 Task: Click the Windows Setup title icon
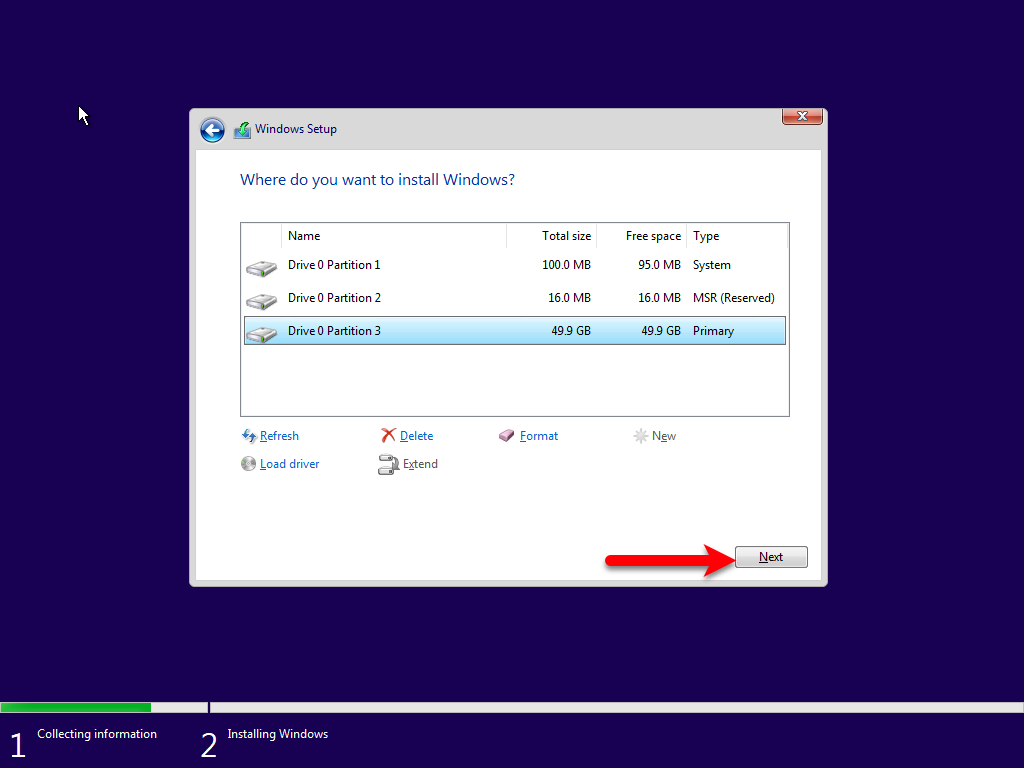pos(242,130)
